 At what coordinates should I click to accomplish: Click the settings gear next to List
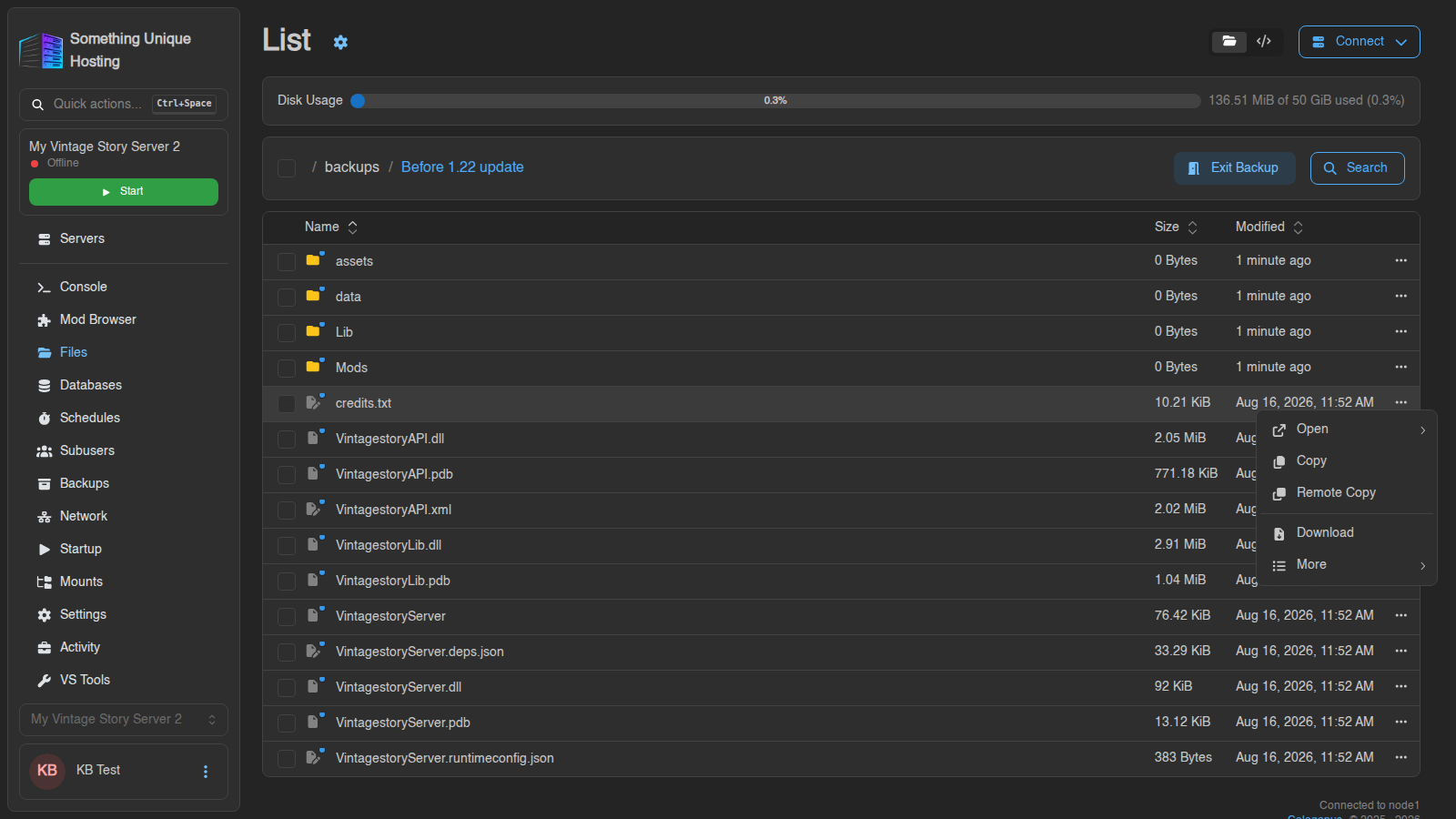click(x=340, y=42)
